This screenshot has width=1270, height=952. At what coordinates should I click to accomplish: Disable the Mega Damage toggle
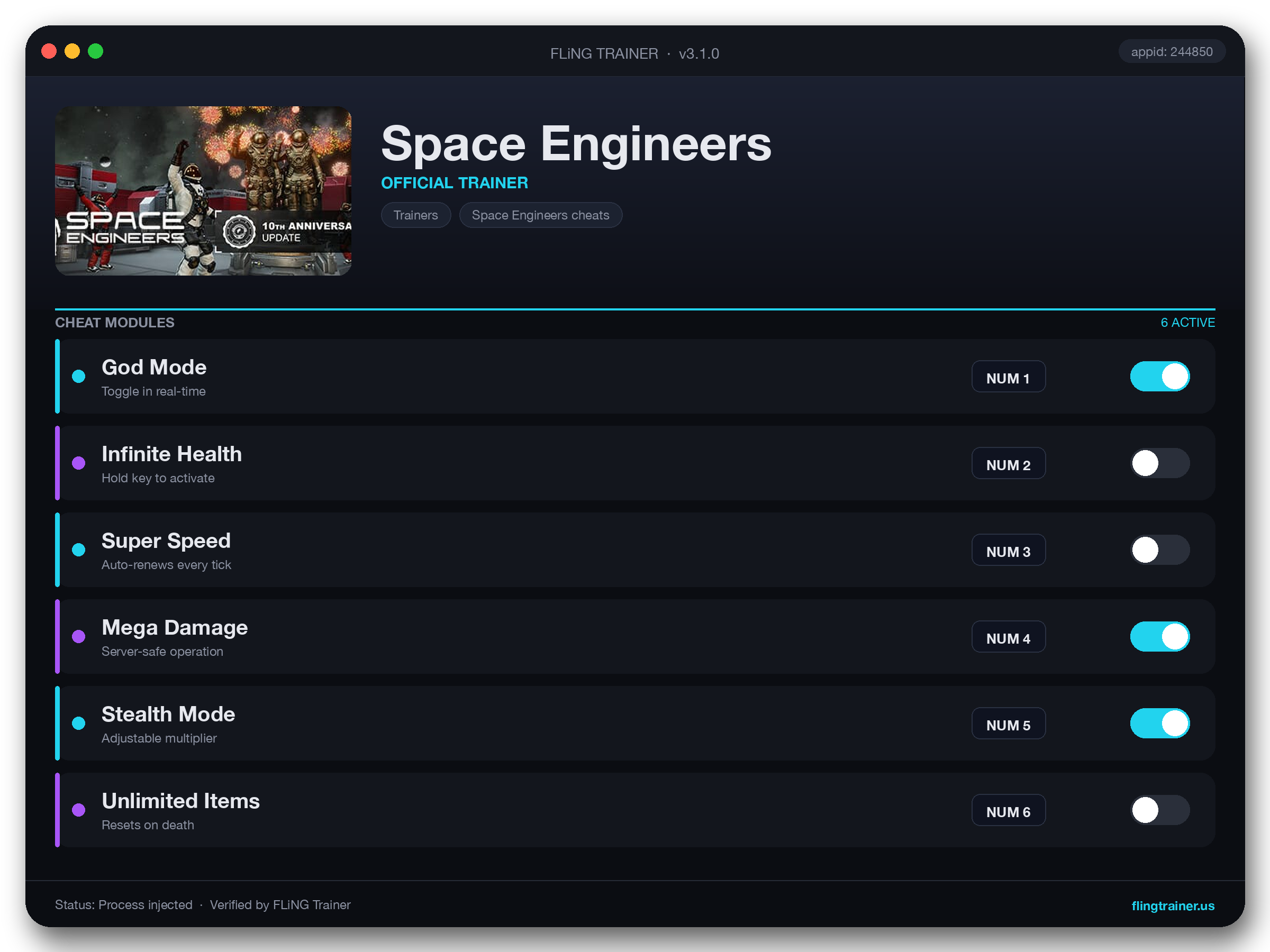1160,636
